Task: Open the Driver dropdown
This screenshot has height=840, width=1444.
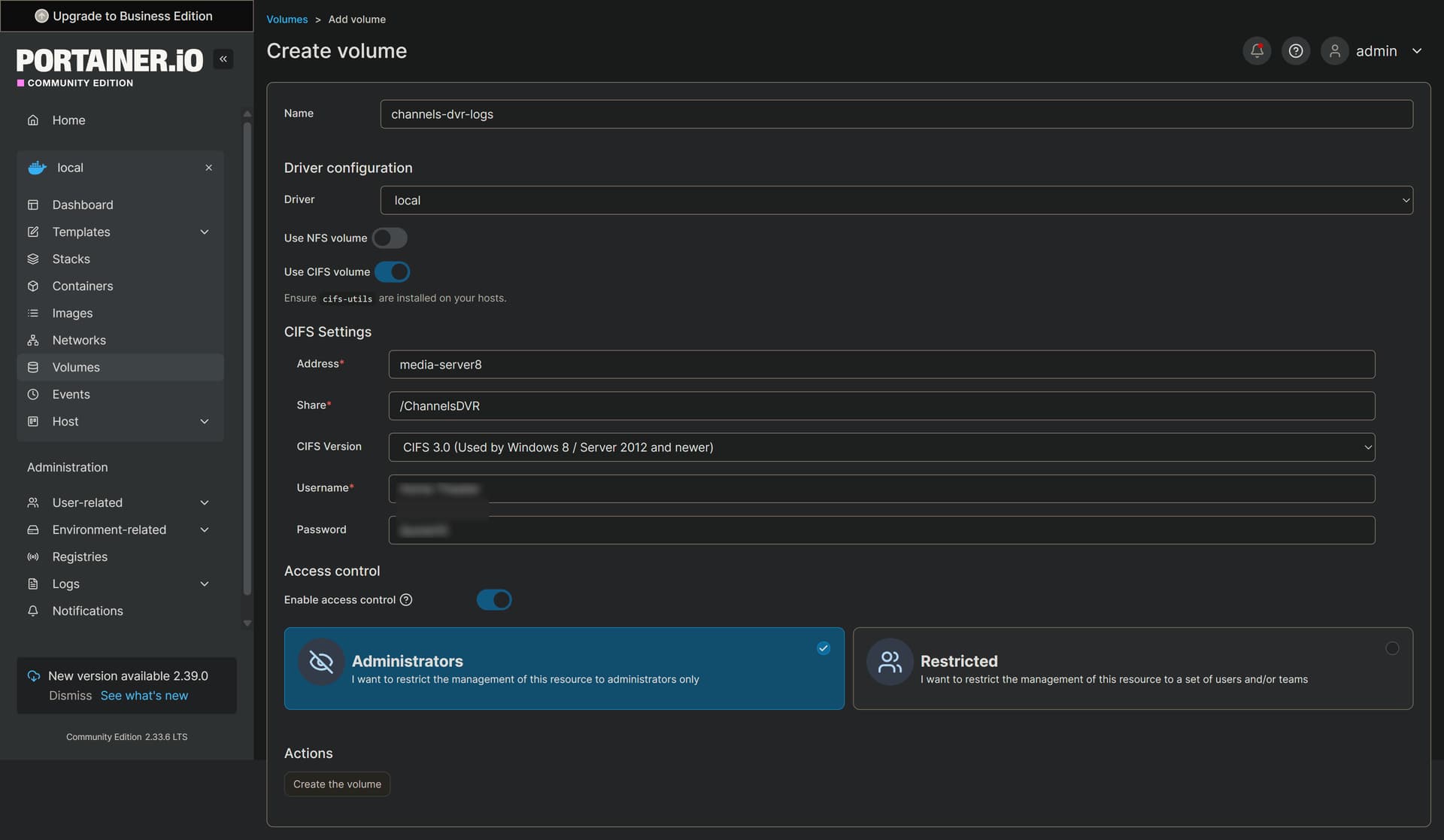Action: pyautogui.click(x=896, y=201)
